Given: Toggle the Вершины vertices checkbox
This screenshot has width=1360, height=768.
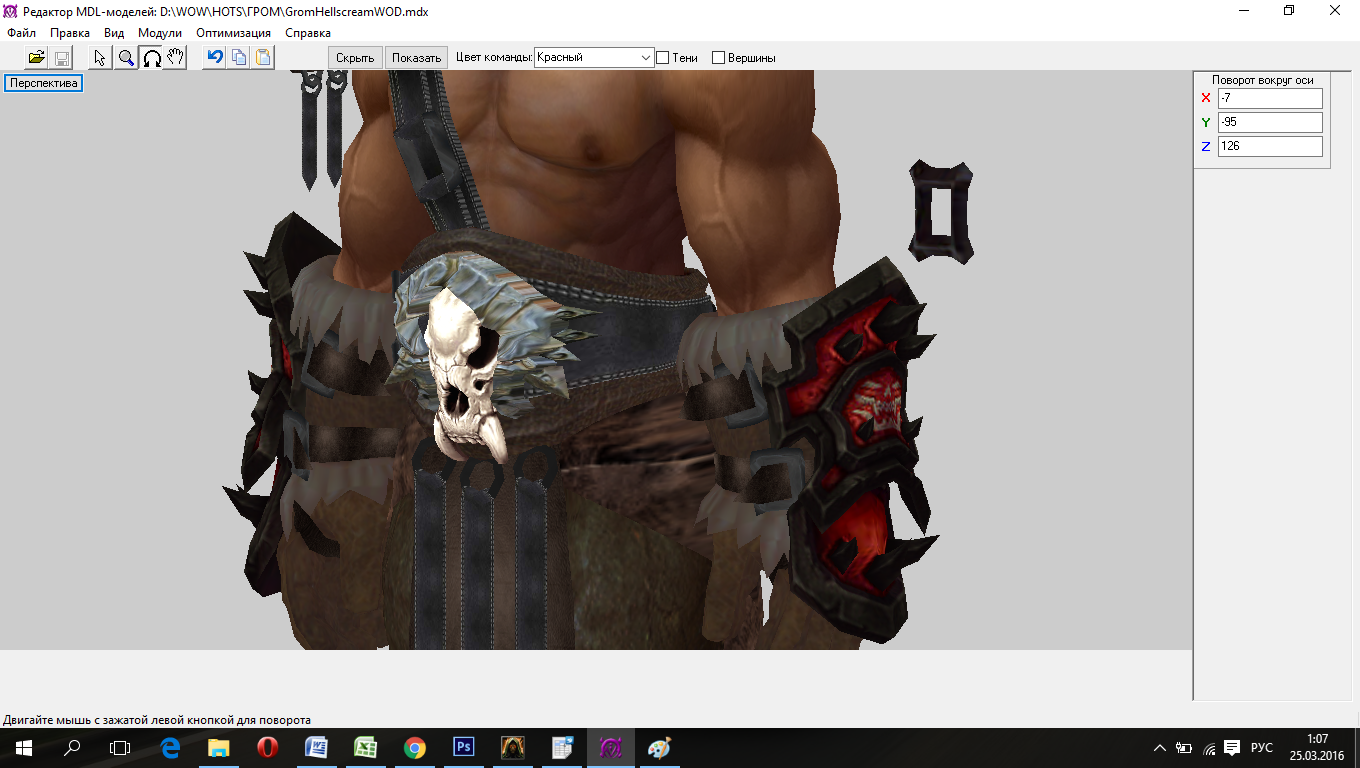Looking at the screenshot, I should [x=718, y=58].
